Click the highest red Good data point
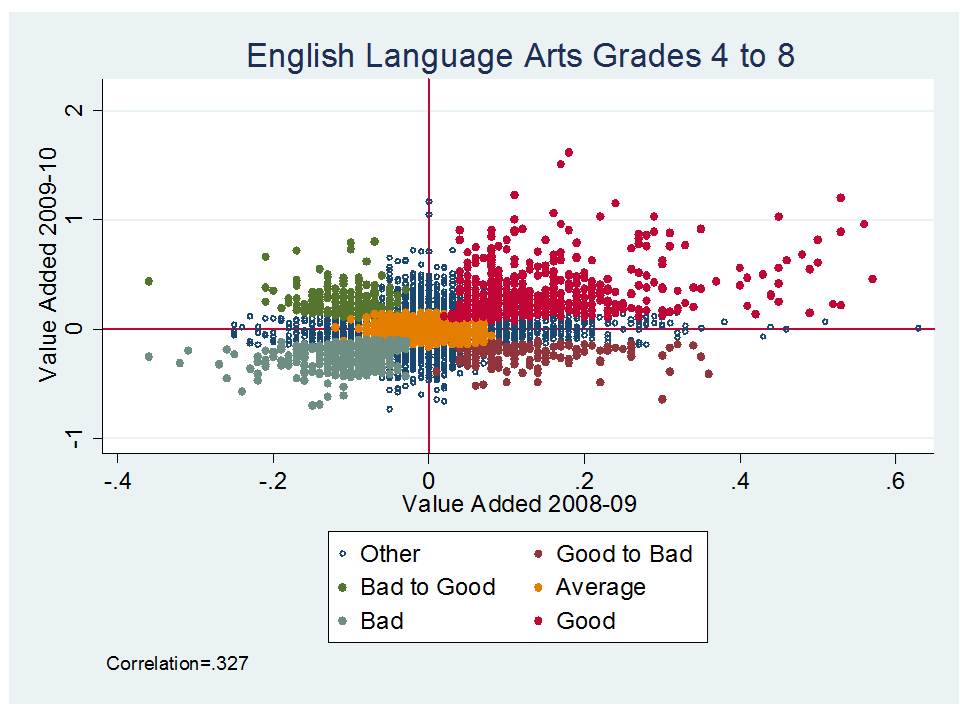Viewport: 960px width, 720px height. 569,153
